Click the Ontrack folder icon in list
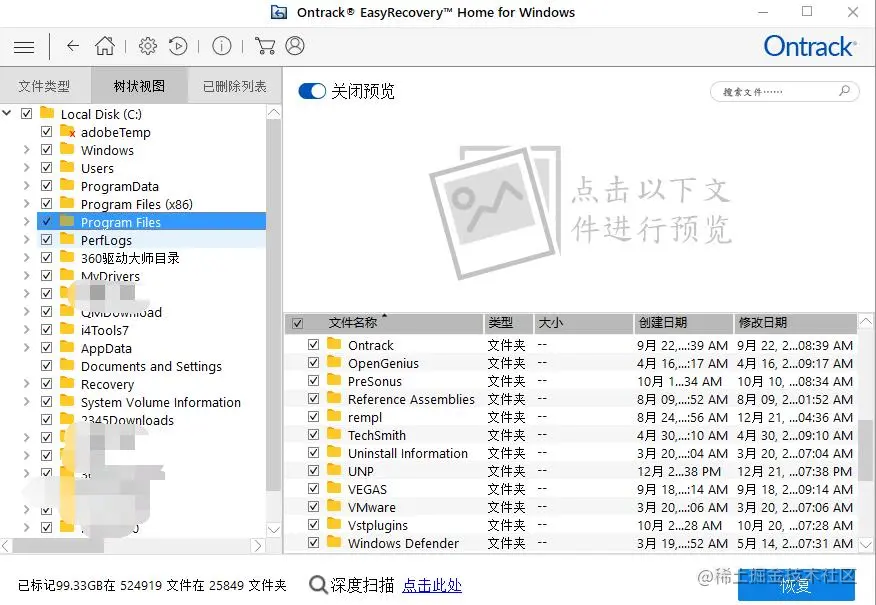Image resolution: width=876 pixels, height=605 pixels. click(x=334, y=344)
